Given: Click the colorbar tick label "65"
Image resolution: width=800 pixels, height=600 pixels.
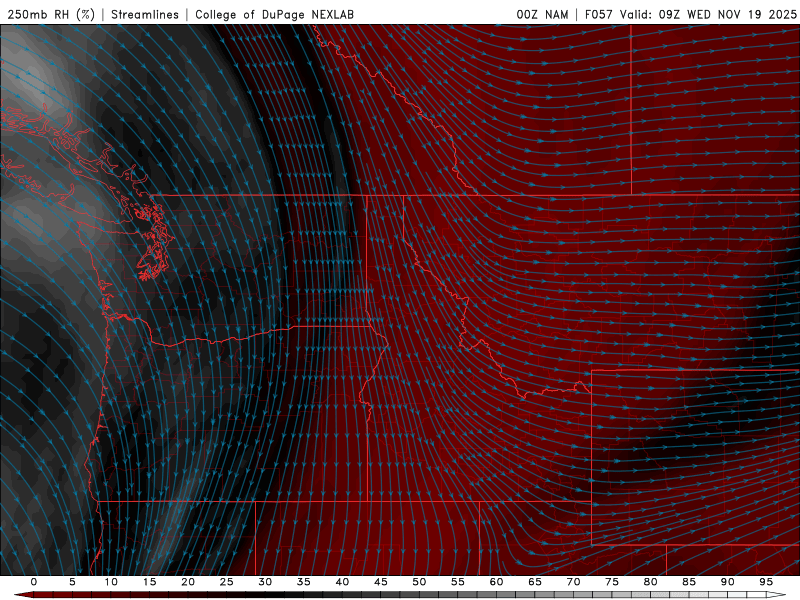Looking at the screenshot, I should [x=535, y=582].
